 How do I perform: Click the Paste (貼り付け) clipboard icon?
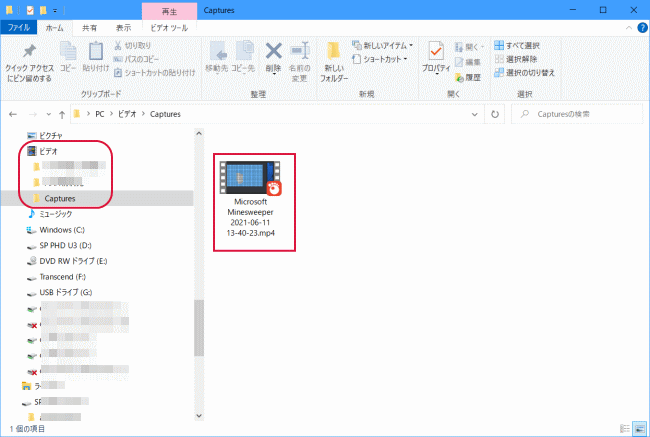pos(96,57)
